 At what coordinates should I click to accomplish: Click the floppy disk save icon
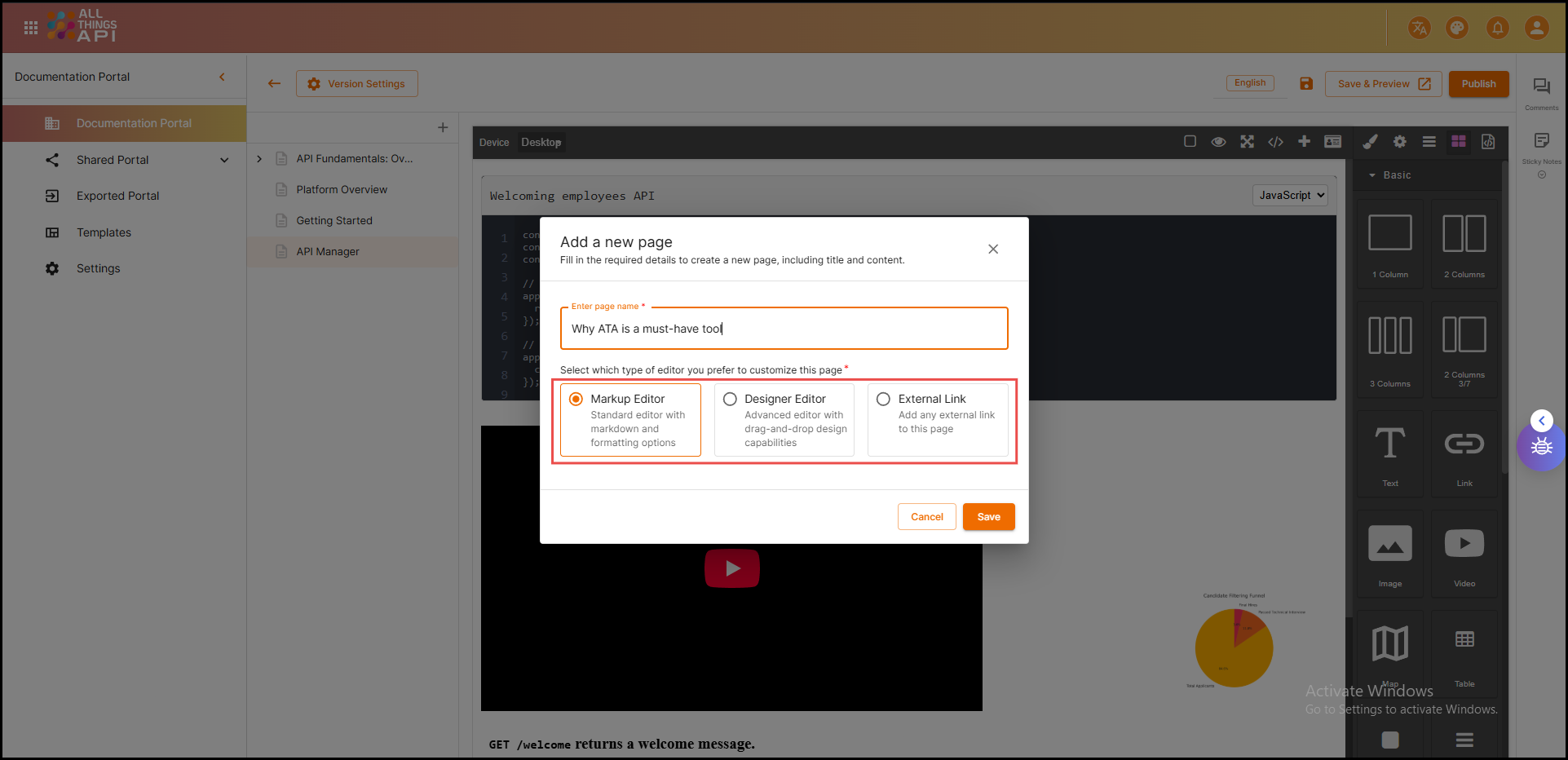click(x=1306, y=84)
